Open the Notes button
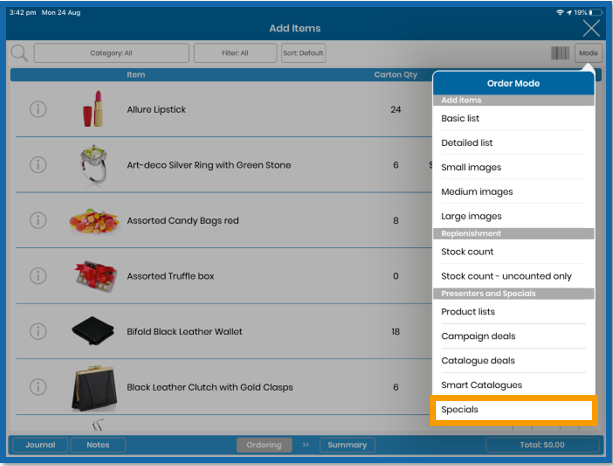Screen dimensions: 613x466 coord(98,445)
